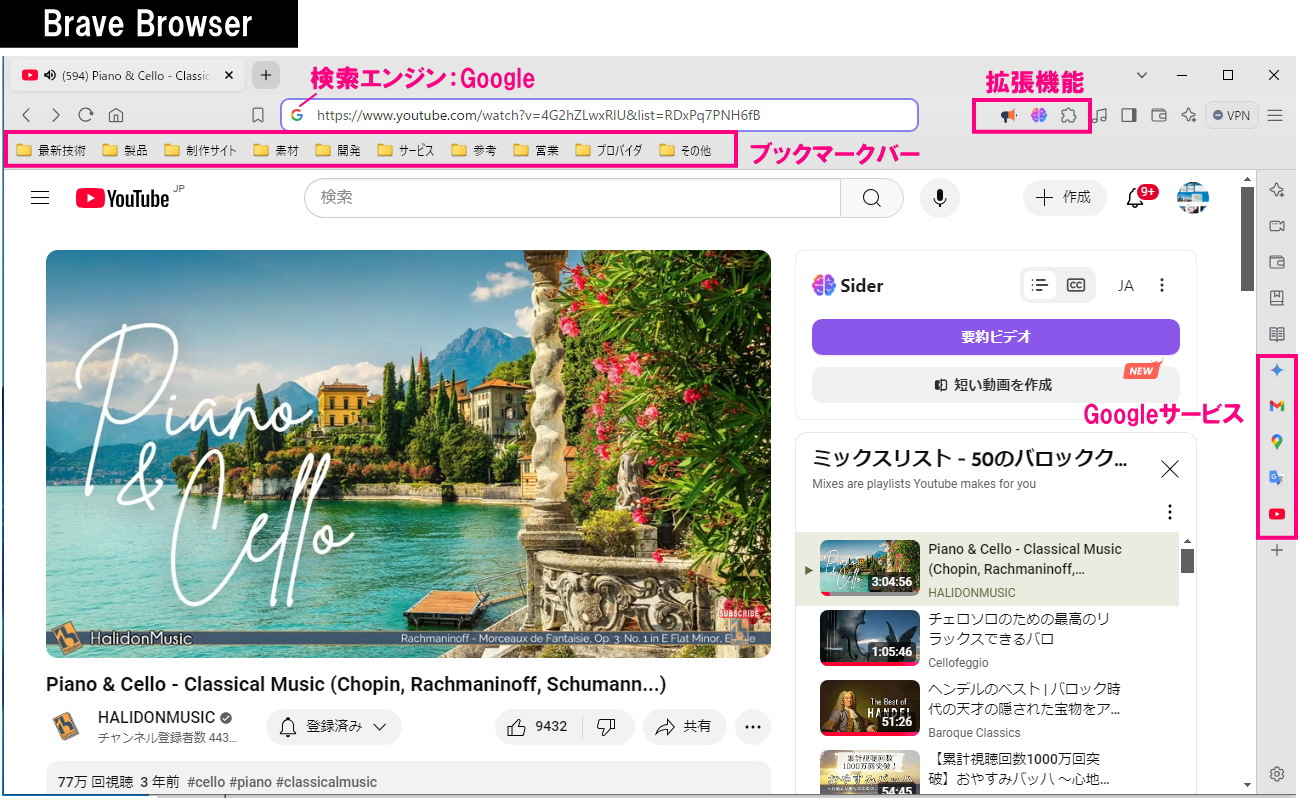Image resolution: width=1298 pixels, height=800 pixels.
Task: Open the media control music-note icon
Action: 1100,115
